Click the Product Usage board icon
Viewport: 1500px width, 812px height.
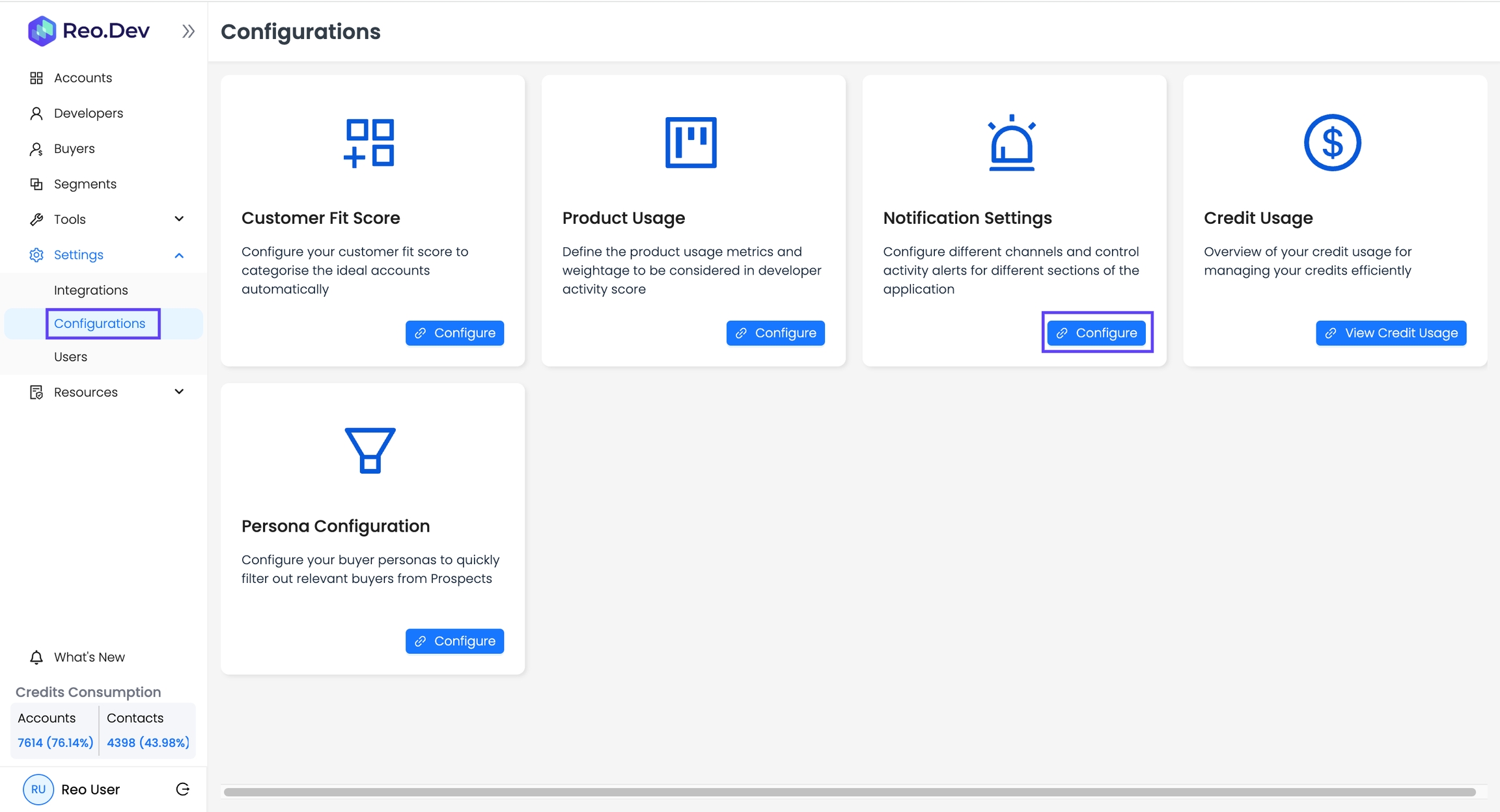pyautogui.click(x=691, y=142)
